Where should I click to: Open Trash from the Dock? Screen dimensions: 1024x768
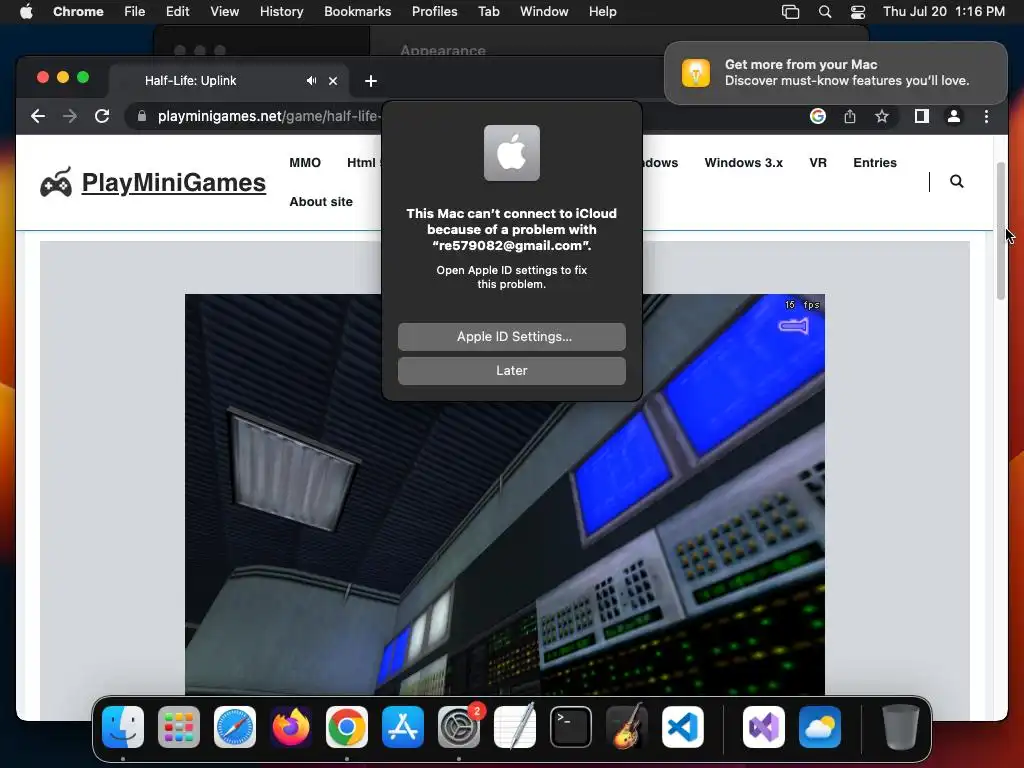900,727
